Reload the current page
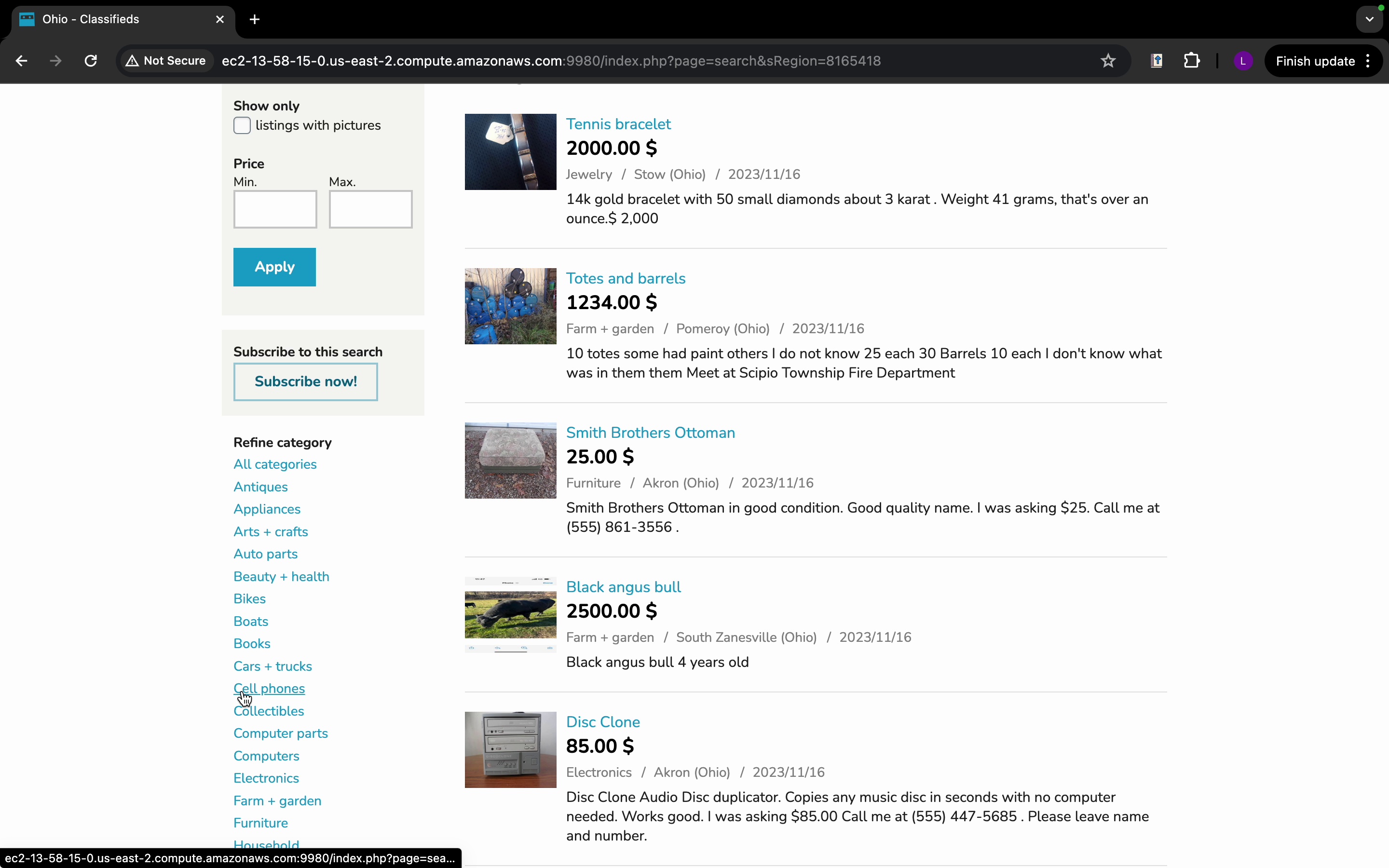1389x868 pixels. pyautogui.click(x=91, y=61)
